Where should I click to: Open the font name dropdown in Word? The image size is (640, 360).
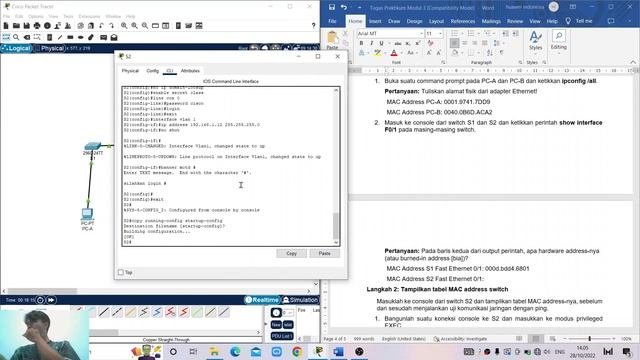(x=421, y=33)
